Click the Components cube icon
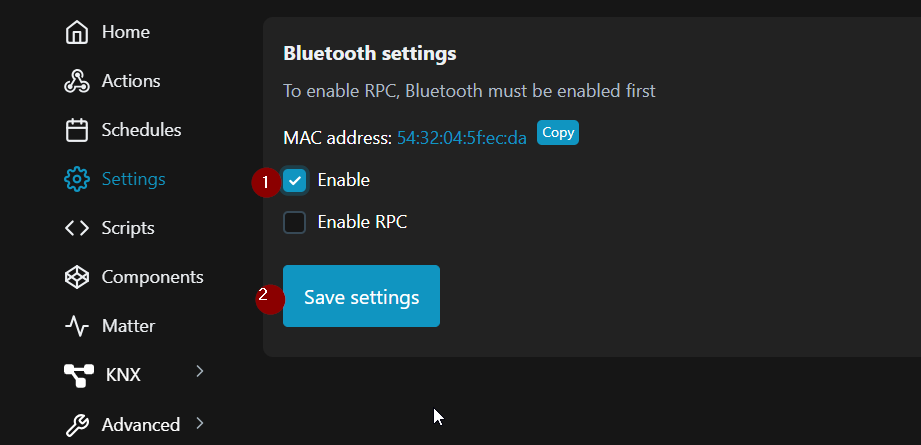921x445 pixels. pos(77,277)
